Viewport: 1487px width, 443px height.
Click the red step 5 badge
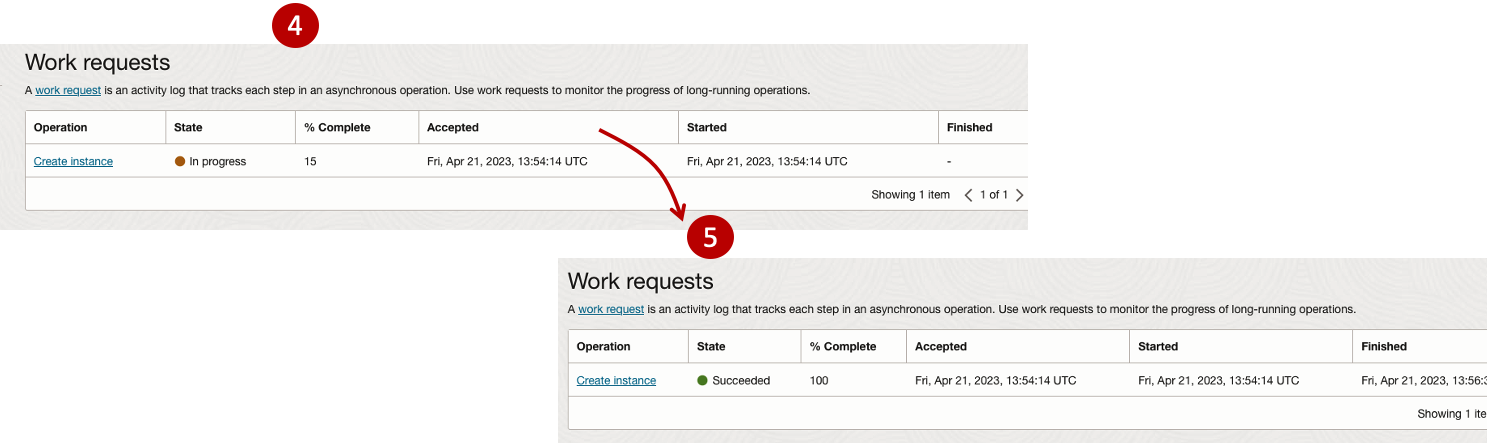(x=710, y=237)
